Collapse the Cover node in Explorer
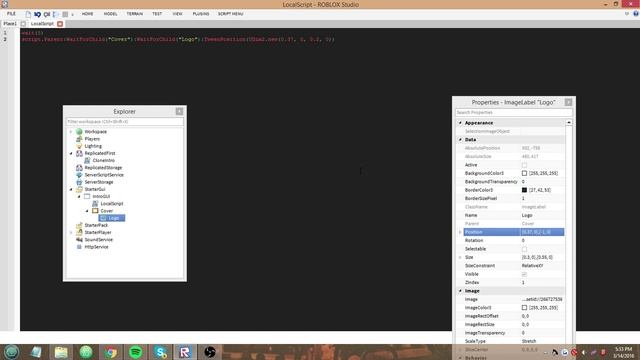Viewport: 640px width, 360px height. [87, 211]
